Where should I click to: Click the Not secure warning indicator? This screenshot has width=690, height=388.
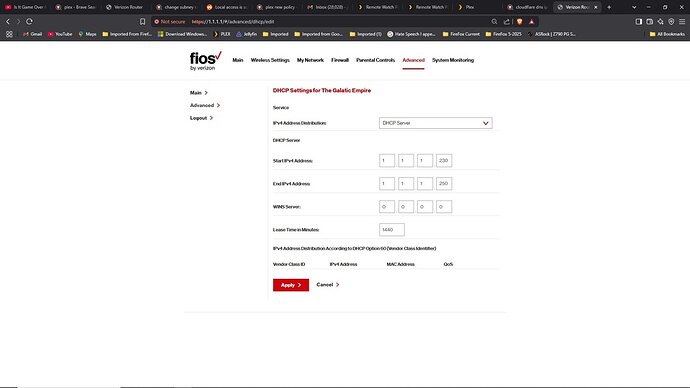click(x=169, y=22)
